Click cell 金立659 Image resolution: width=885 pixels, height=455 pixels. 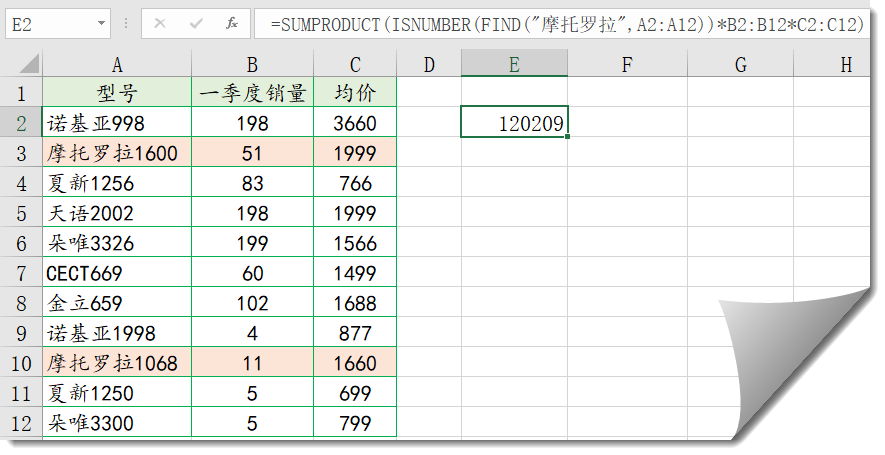point(117,302)
